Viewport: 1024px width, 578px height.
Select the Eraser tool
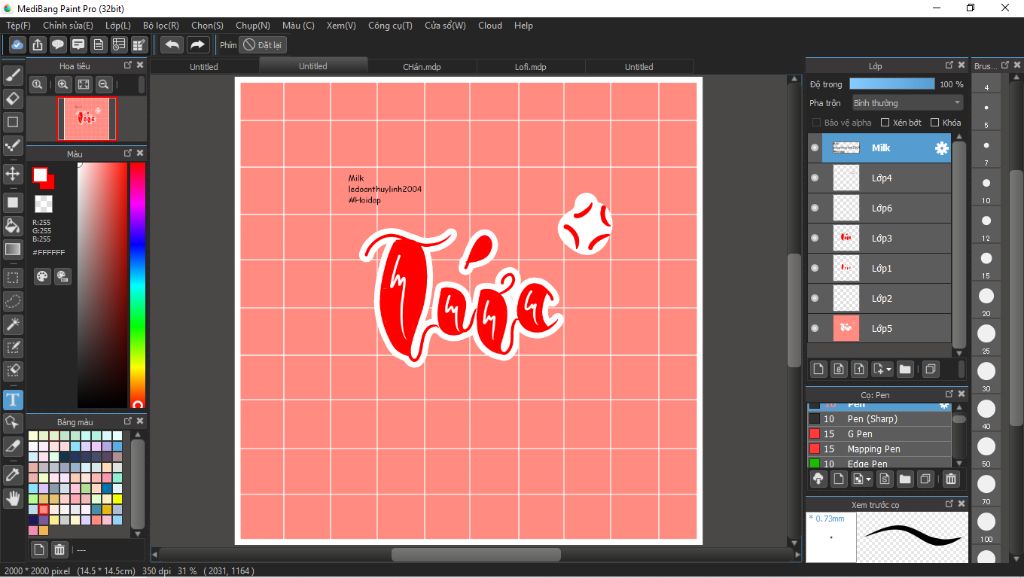click(x=12, y=99)
